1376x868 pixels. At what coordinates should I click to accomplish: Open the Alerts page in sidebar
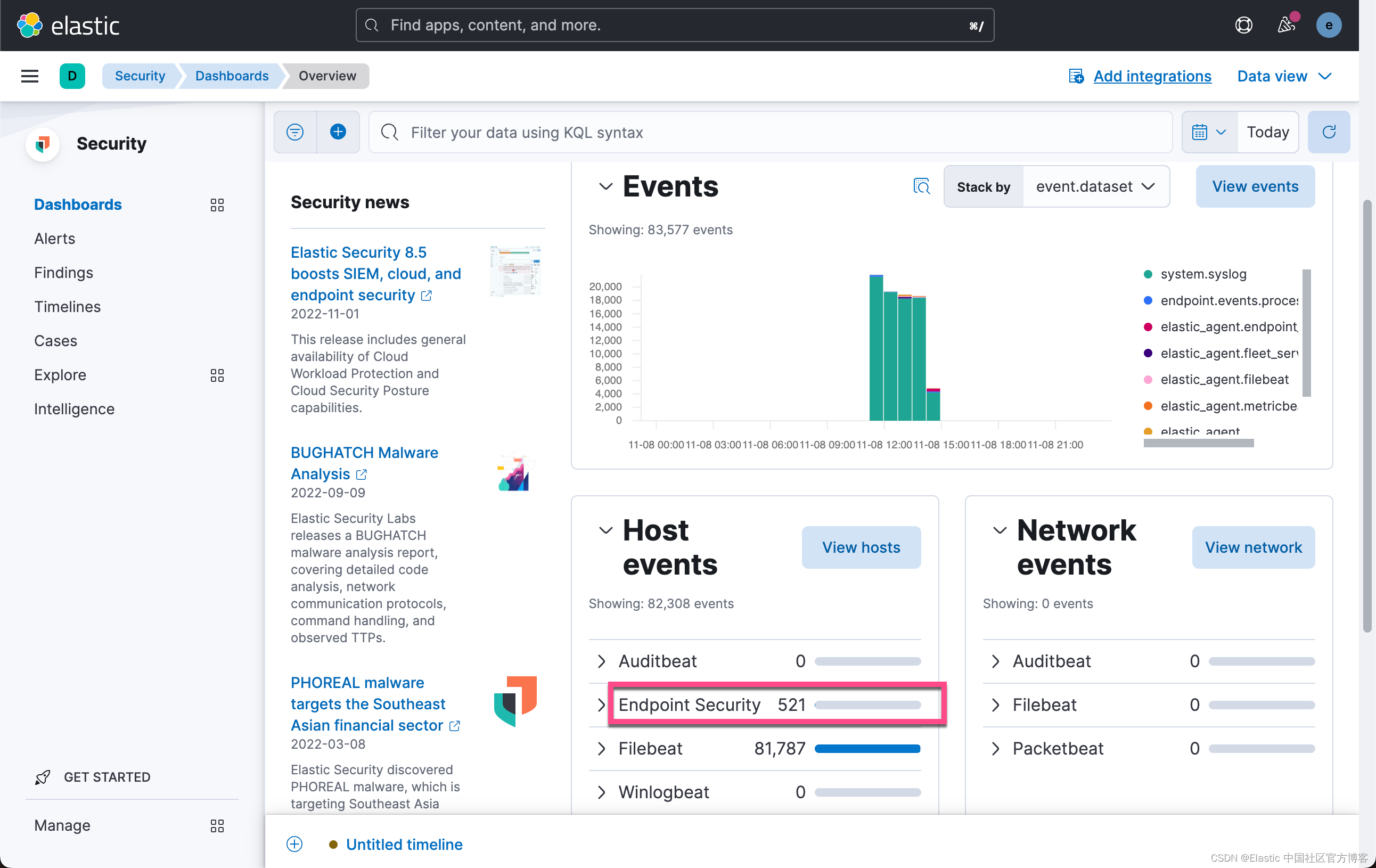click(x=54, y=238)
